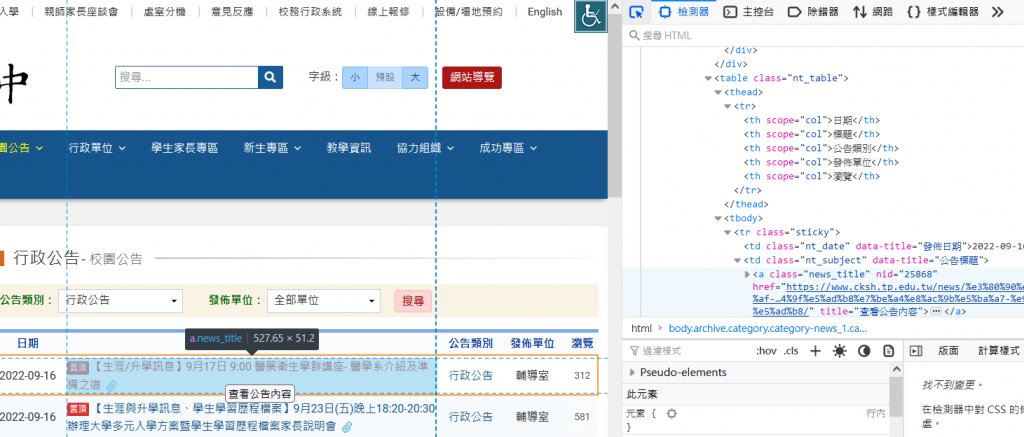Toggle light color scheme simulation sun icon

click(839, 351)
